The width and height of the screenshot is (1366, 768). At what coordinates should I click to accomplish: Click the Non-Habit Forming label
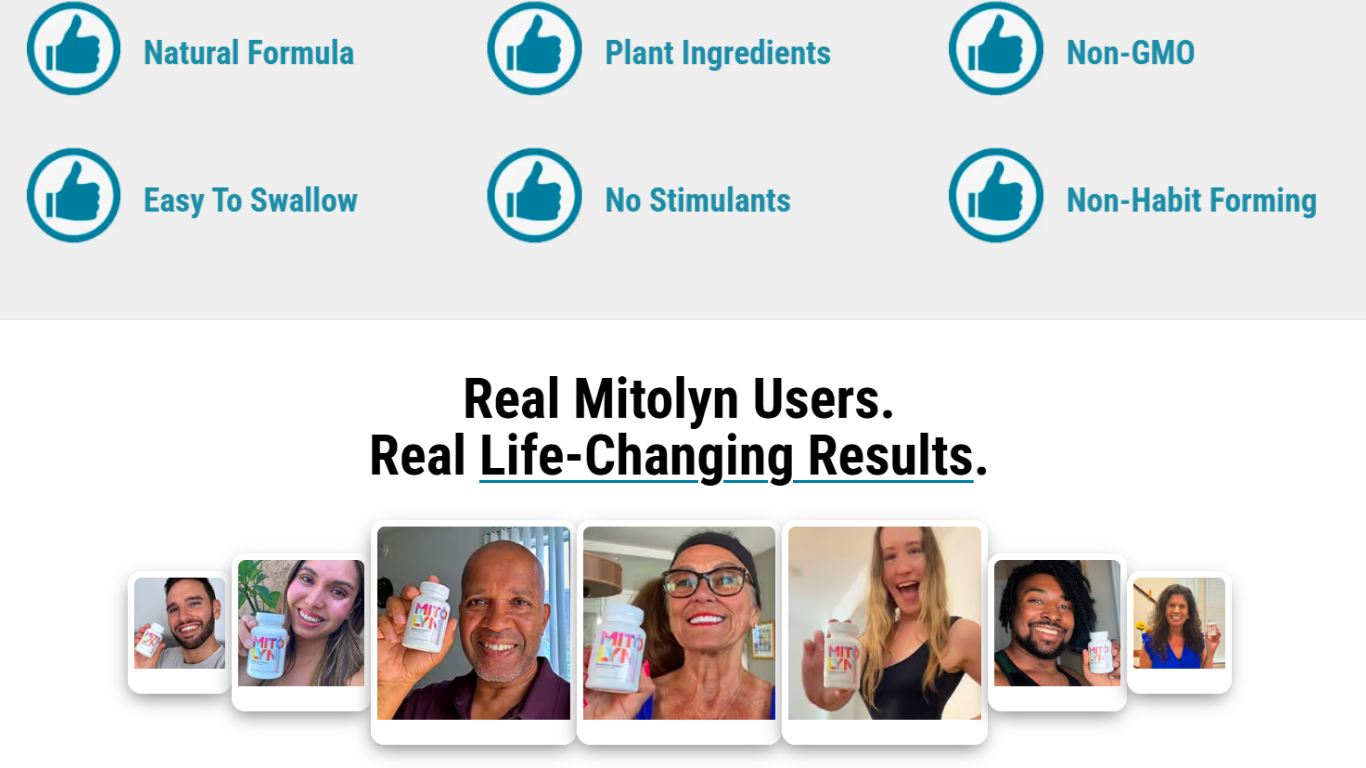tap(1192, 200)
